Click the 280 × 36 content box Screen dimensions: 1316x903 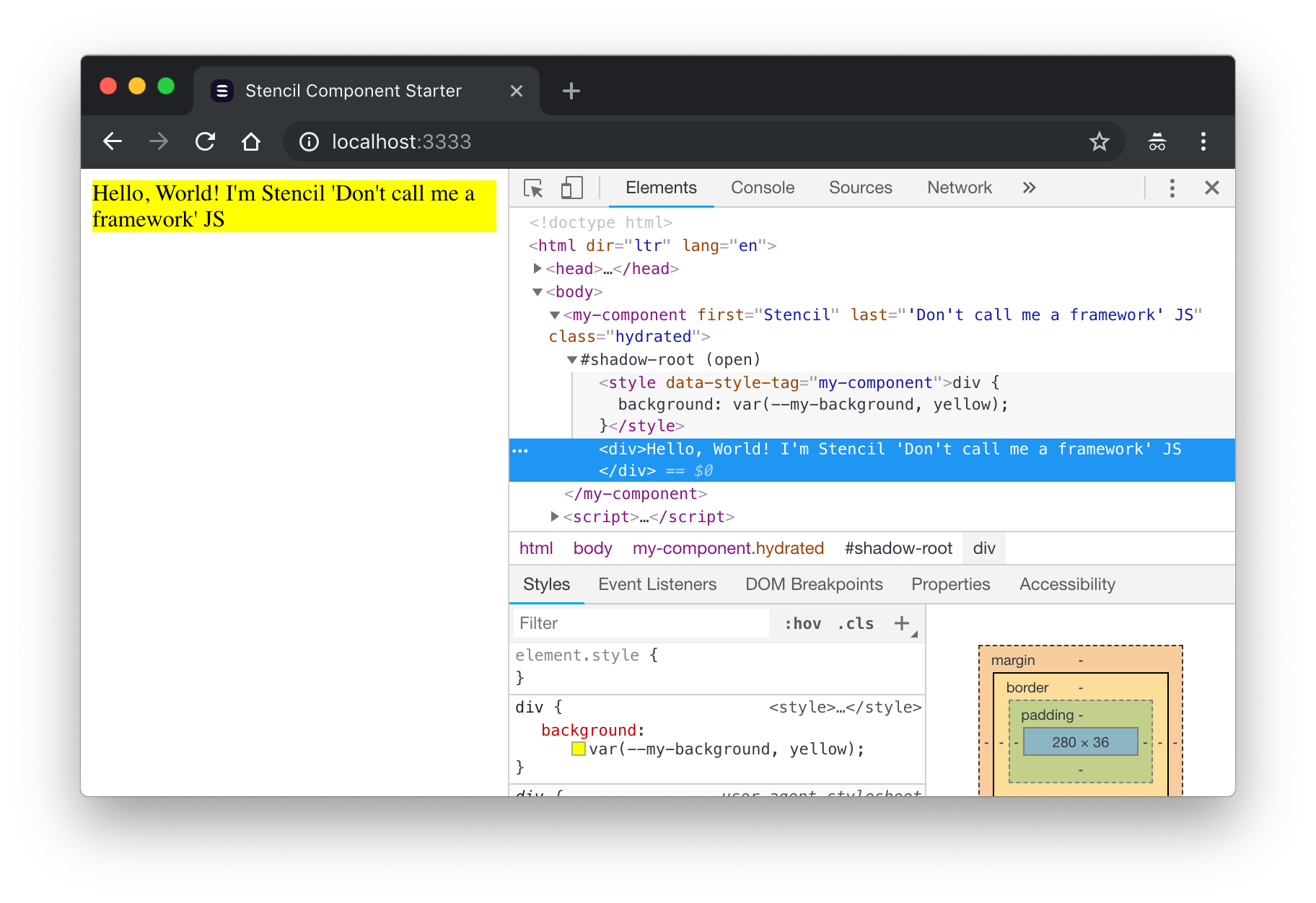pyautogui.click(x=1080, y=742)
